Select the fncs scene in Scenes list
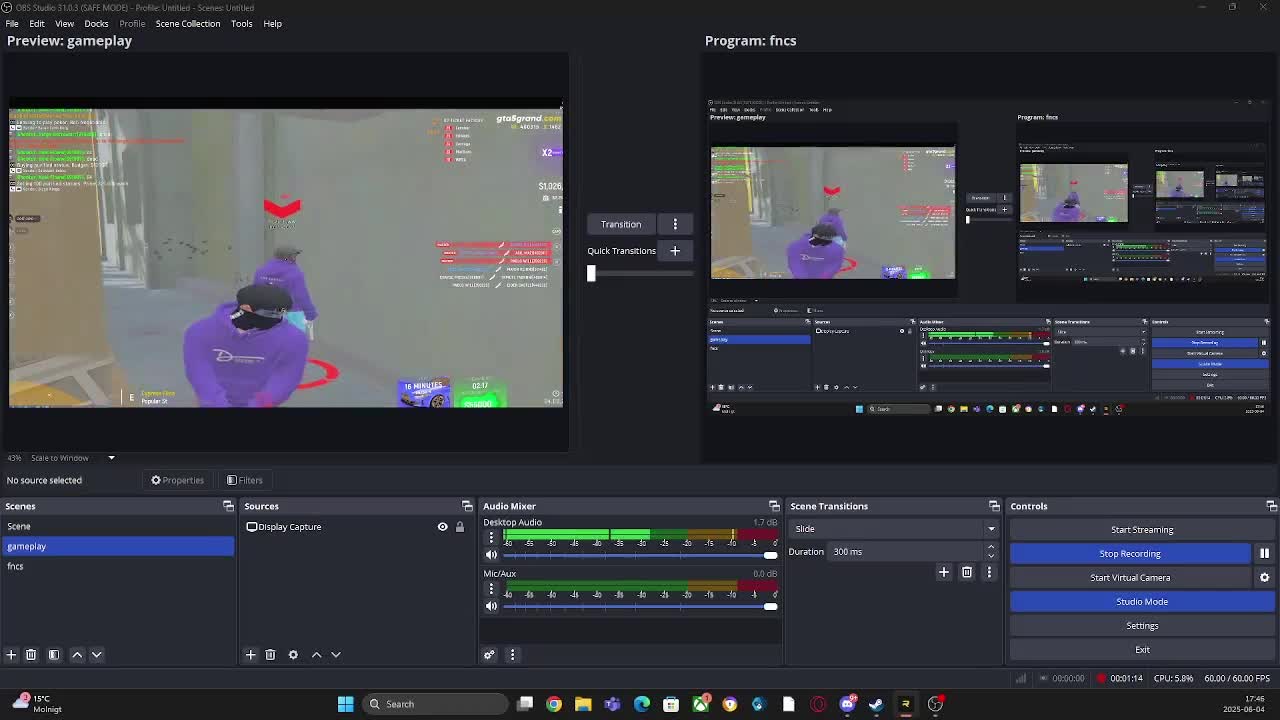Screen dimensions: 1280x720 click(x=15, y=566)
